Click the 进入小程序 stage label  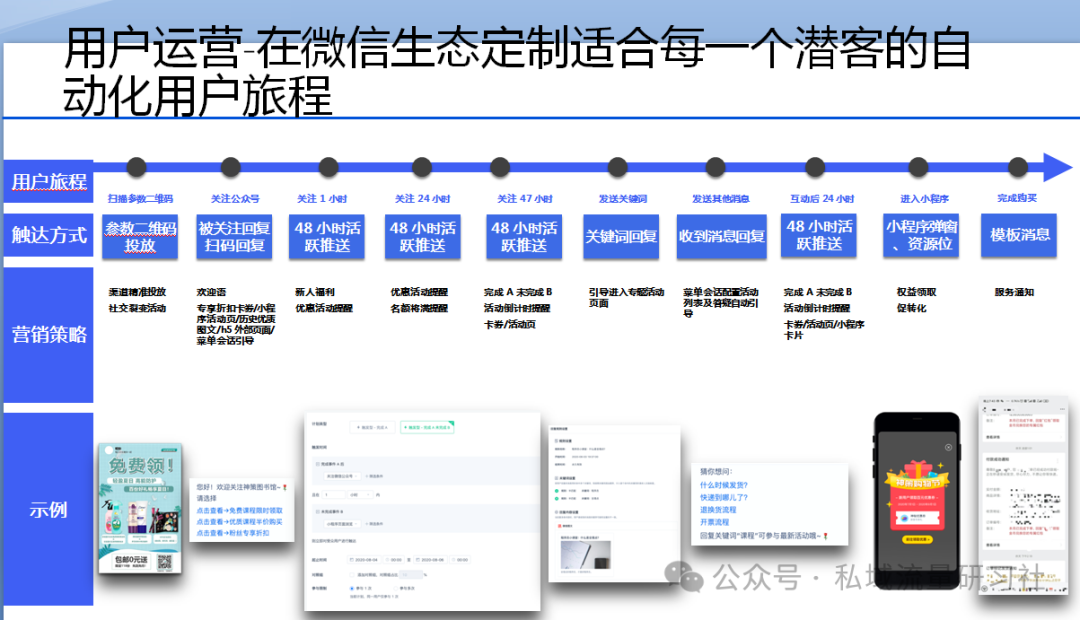pyautogui.click(x=924, y=198)
